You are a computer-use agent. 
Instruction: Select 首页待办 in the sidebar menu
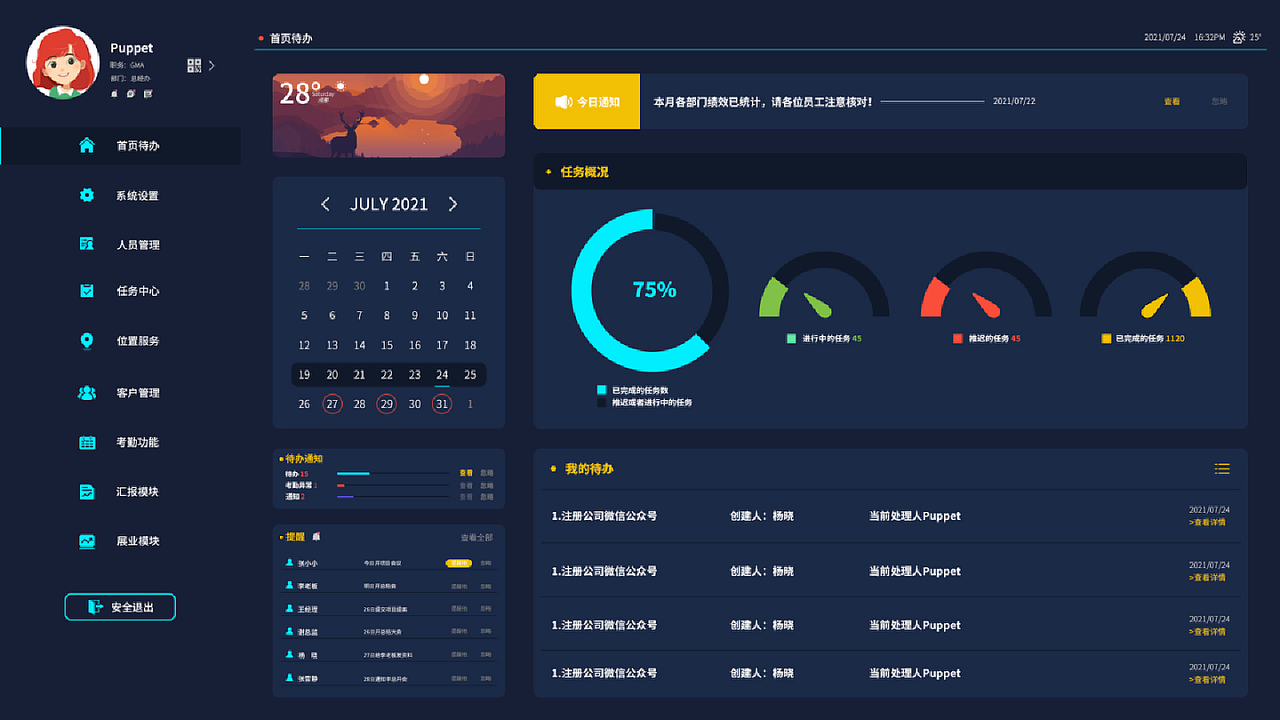[120, 146]
